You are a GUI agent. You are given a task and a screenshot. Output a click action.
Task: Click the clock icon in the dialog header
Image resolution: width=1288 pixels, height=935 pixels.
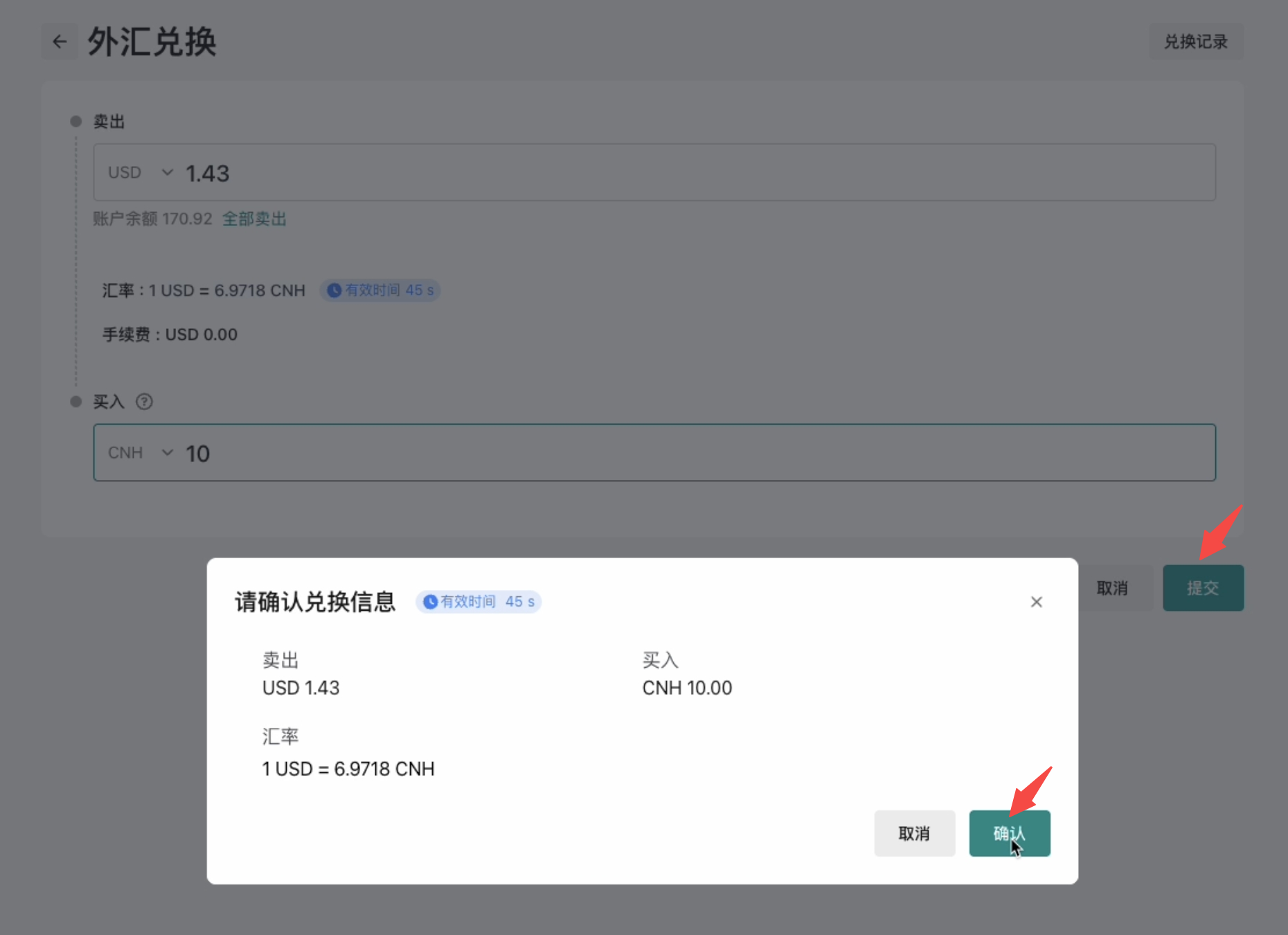(430, 602)
